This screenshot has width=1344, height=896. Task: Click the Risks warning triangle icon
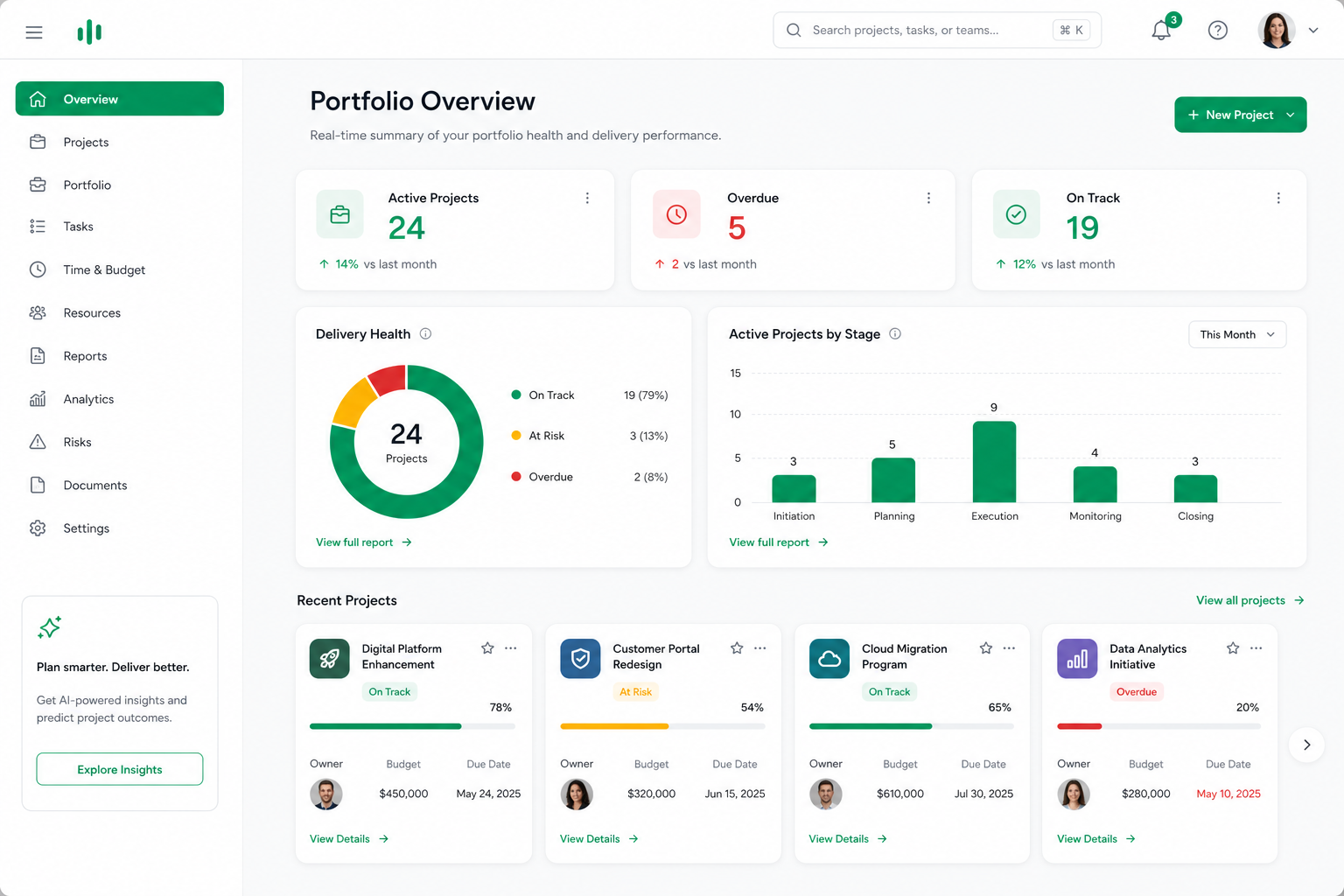tap(38, 442)
